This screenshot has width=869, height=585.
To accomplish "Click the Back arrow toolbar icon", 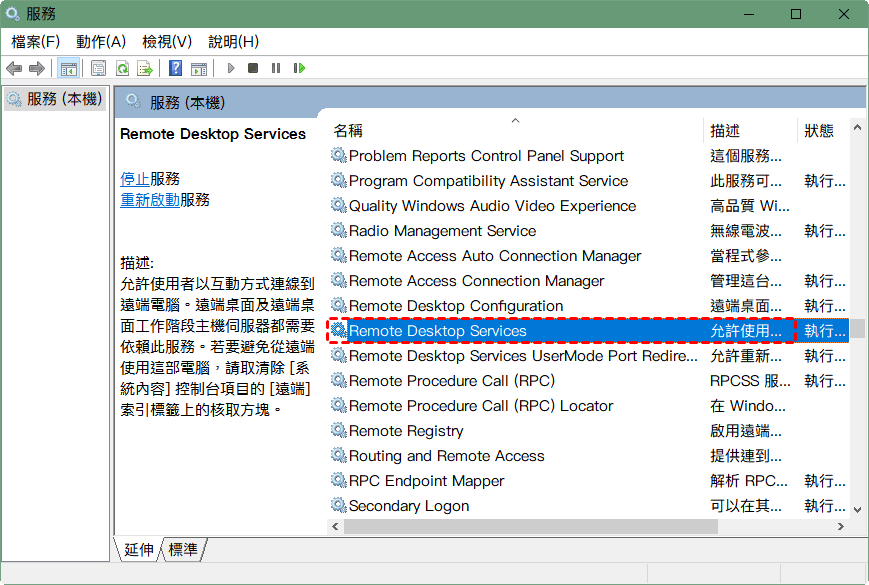I will (14, 69).
